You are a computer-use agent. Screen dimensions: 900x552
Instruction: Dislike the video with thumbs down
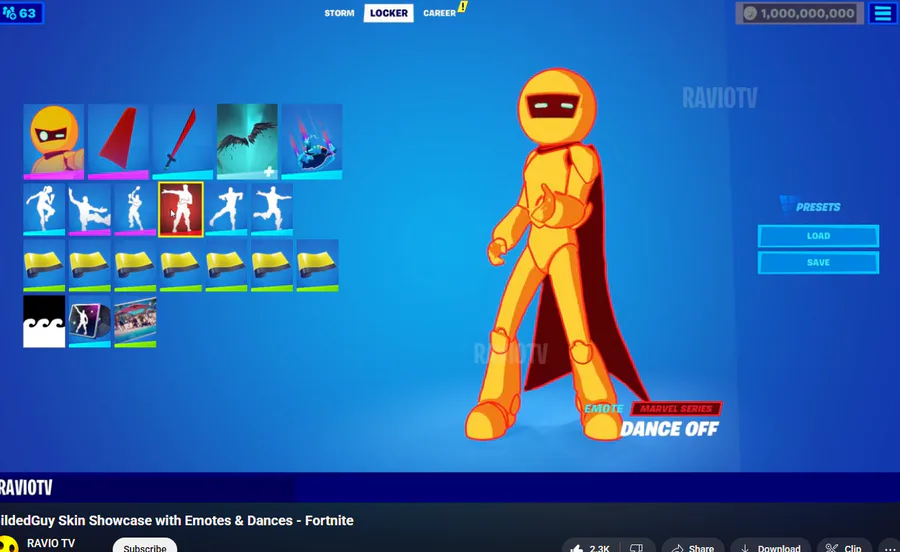[x=637, y=547]
